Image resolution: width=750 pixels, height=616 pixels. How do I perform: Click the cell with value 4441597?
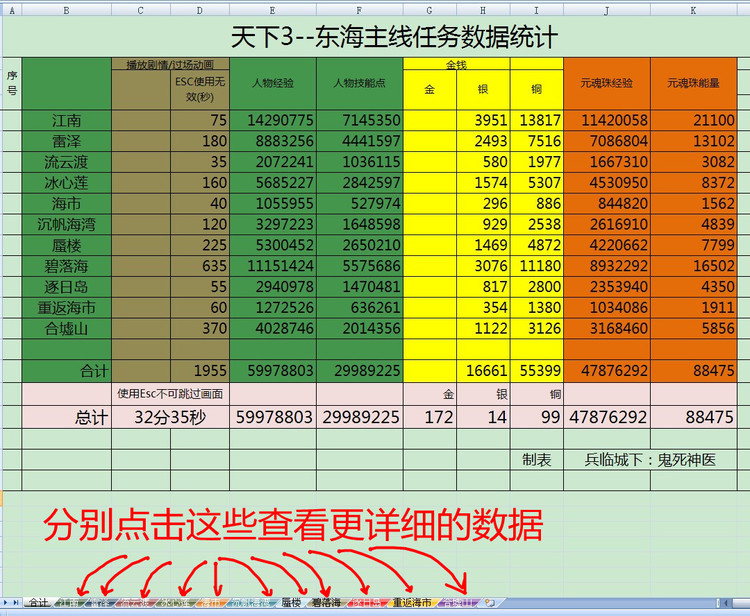coord(360,141)
